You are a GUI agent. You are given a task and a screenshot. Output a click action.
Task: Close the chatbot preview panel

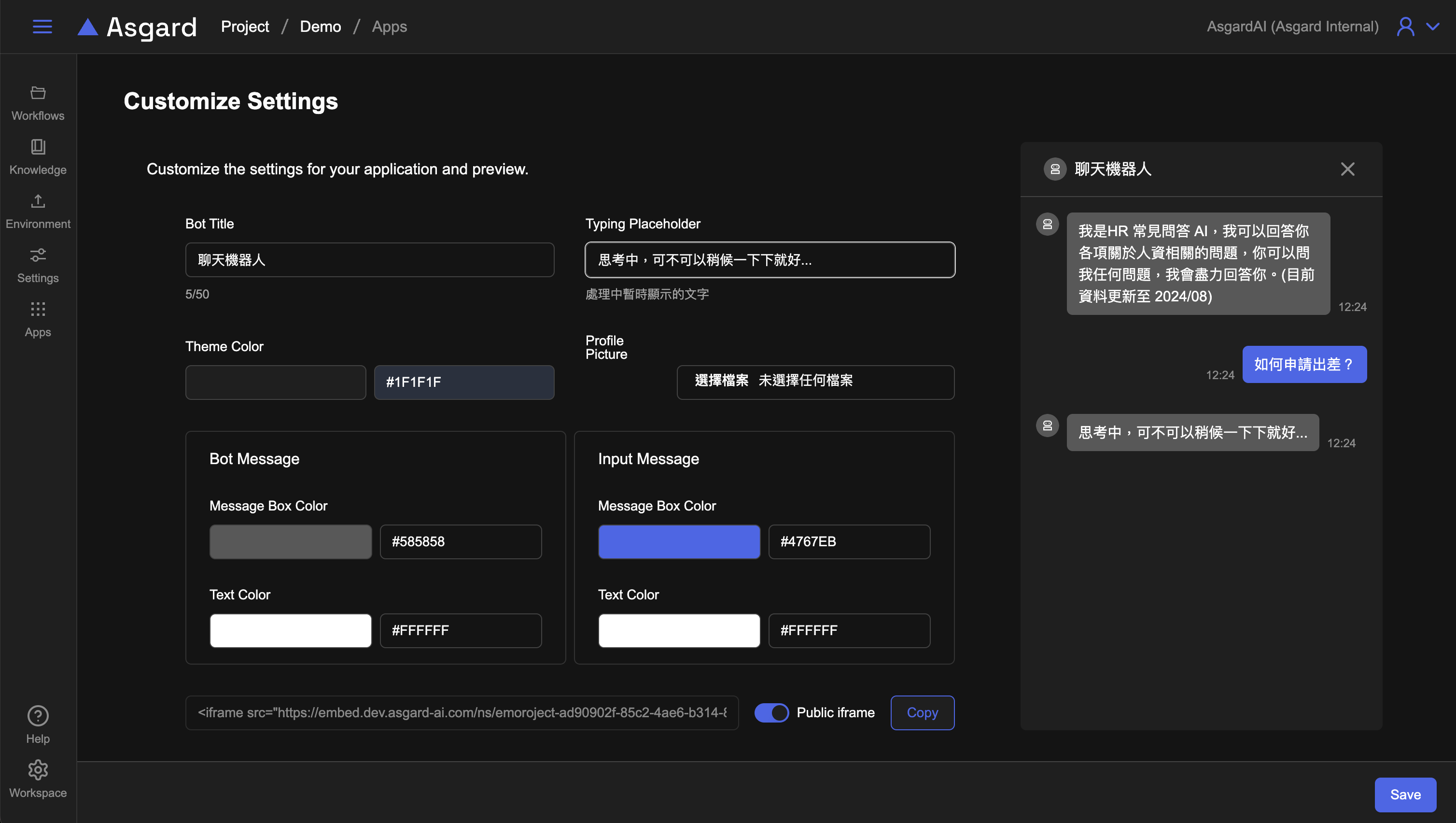pos(1347,169)
